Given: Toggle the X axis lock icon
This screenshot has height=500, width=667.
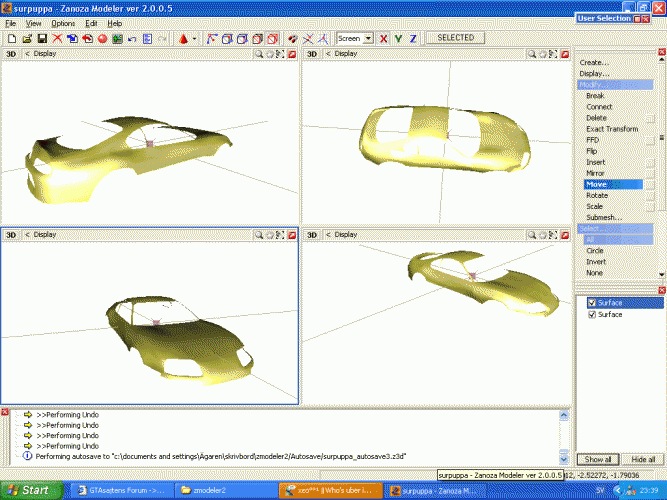Looking at the screenshot, I should point(384,38).
